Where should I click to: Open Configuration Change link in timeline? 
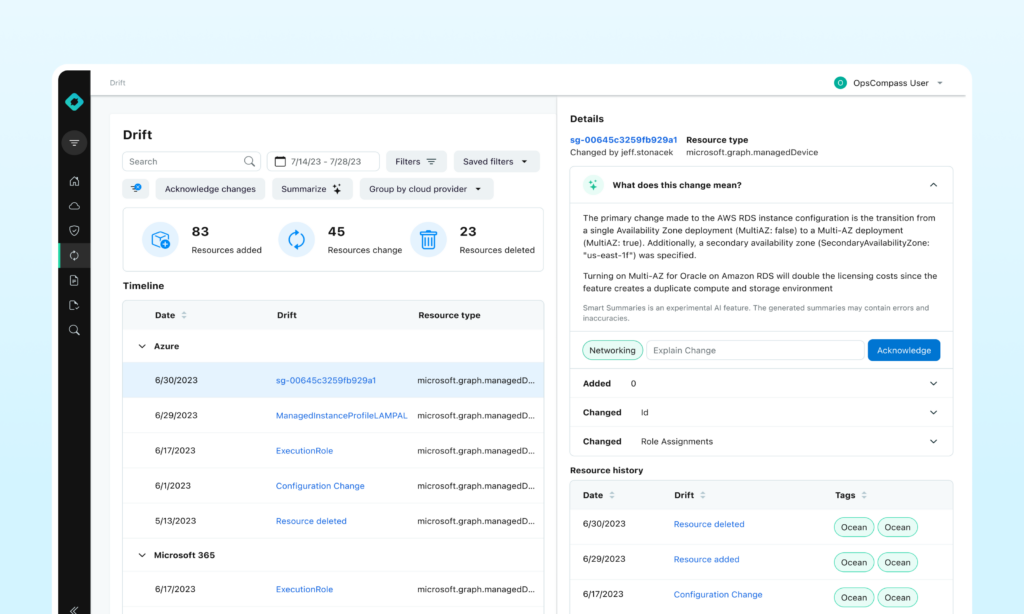pos(320,486)
